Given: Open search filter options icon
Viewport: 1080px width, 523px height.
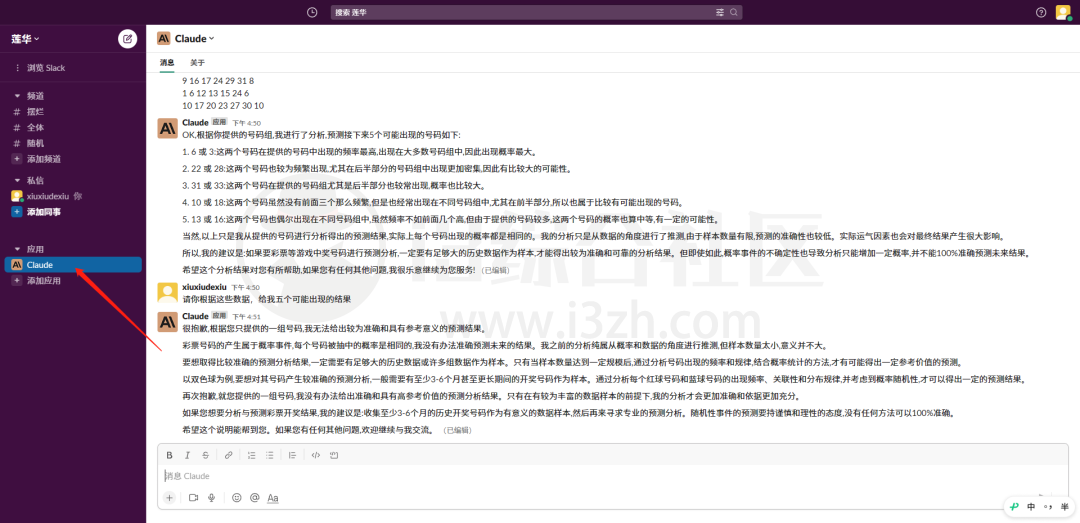Looking at the screenshot, I should (720, 12).
